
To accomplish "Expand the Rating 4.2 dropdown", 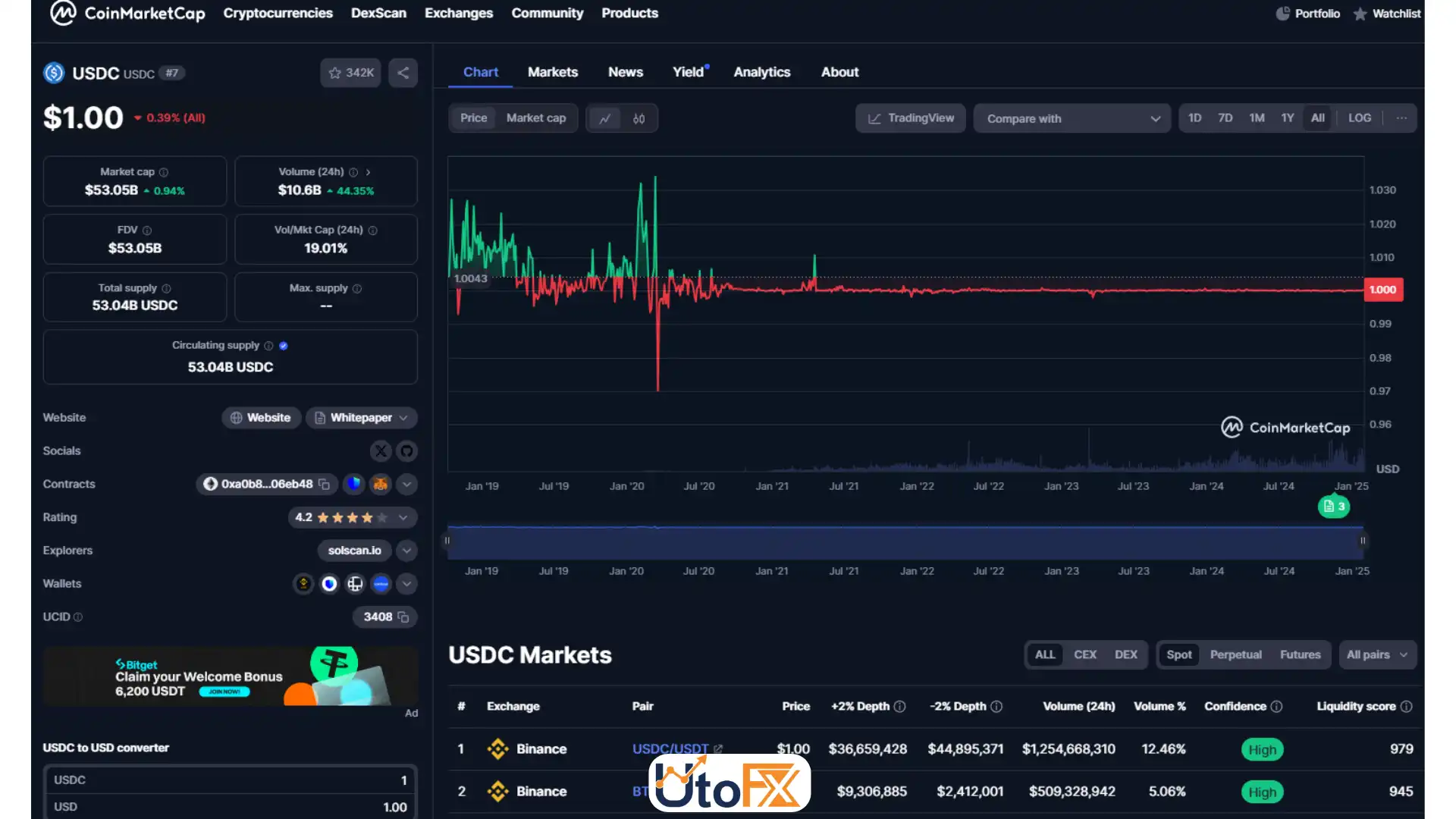I will click(403, 518).
